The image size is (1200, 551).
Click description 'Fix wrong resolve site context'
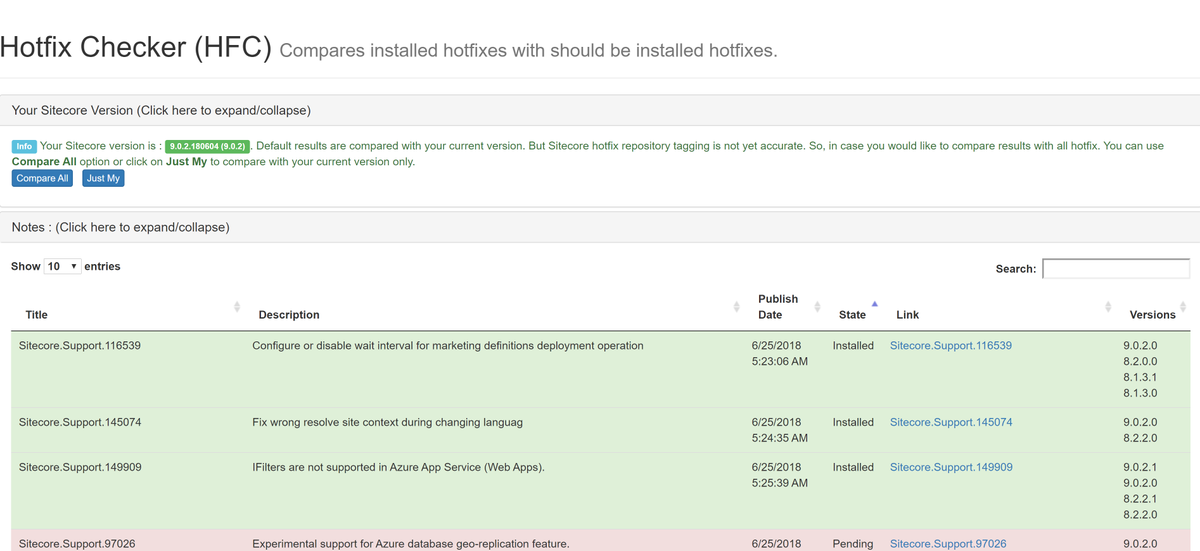[x=387, y=423]
